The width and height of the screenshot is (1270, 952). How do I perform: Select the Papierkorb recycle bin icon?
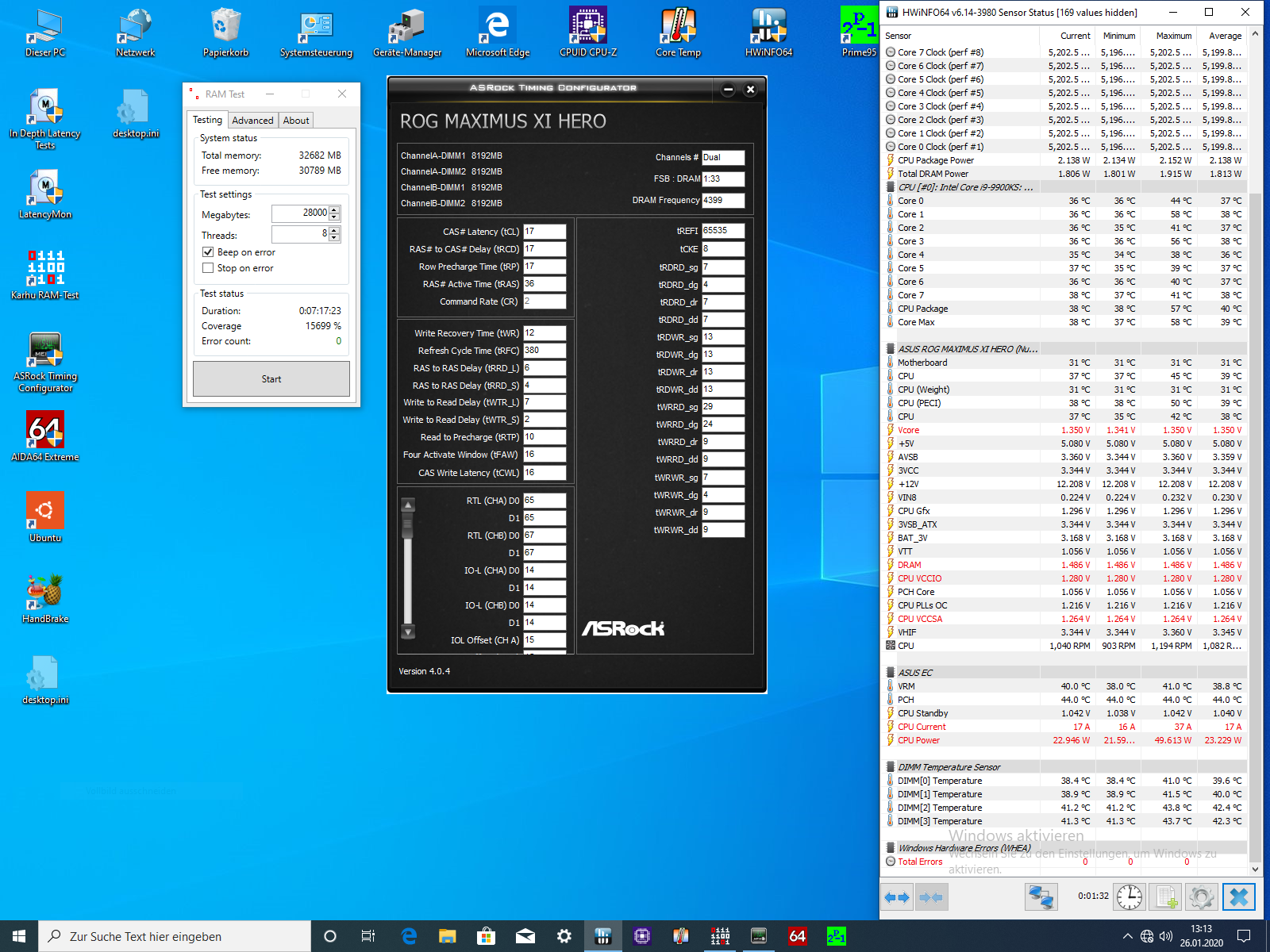pos(226,33)
